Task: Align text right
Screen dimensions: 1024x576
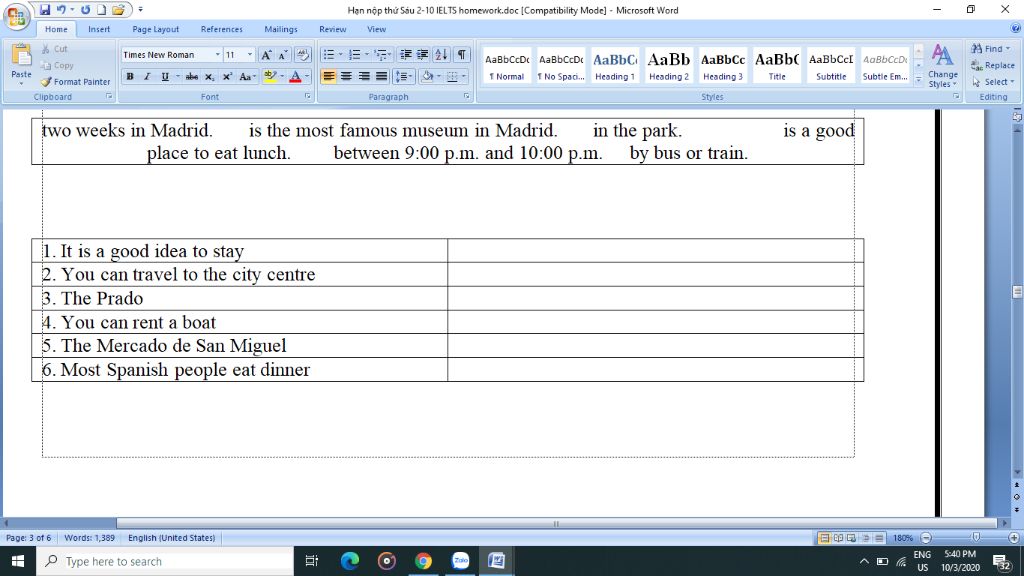Action: coord(364,76)
